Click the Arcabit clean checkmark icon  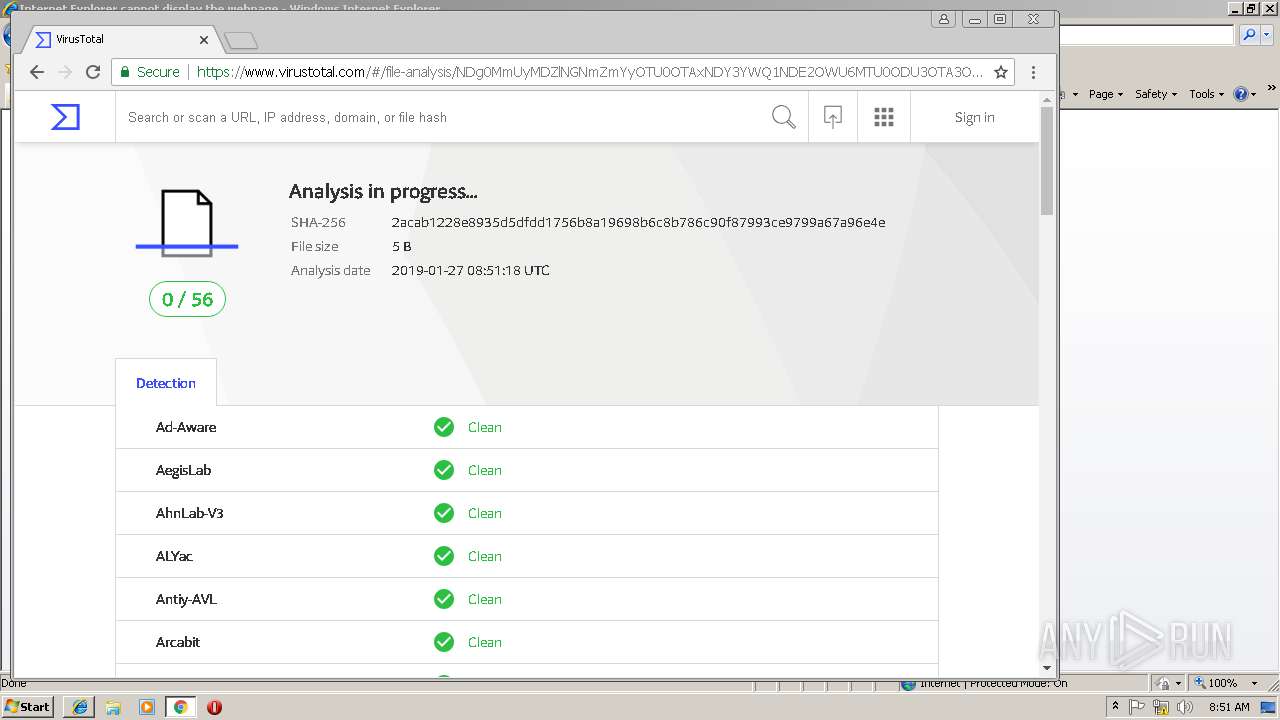(x=444, y=642)
